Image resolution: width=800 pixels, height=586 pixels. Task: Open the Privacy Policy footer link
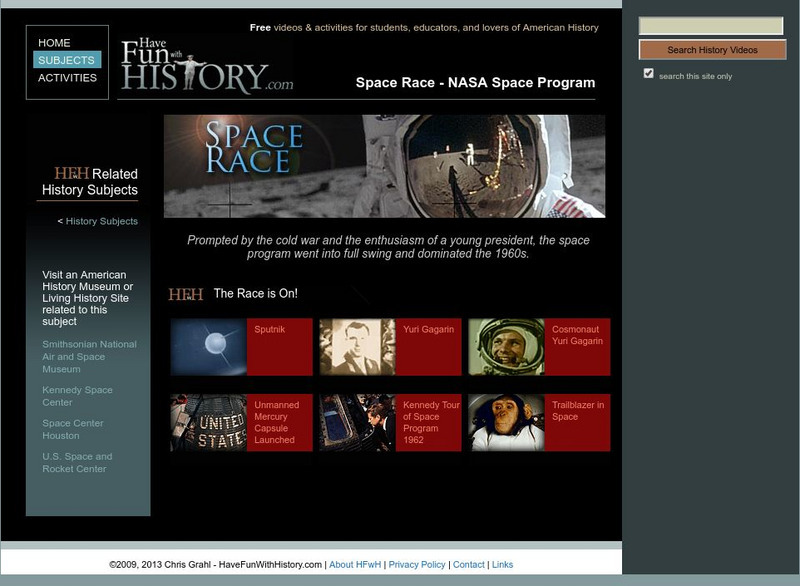tap(417, 565)
